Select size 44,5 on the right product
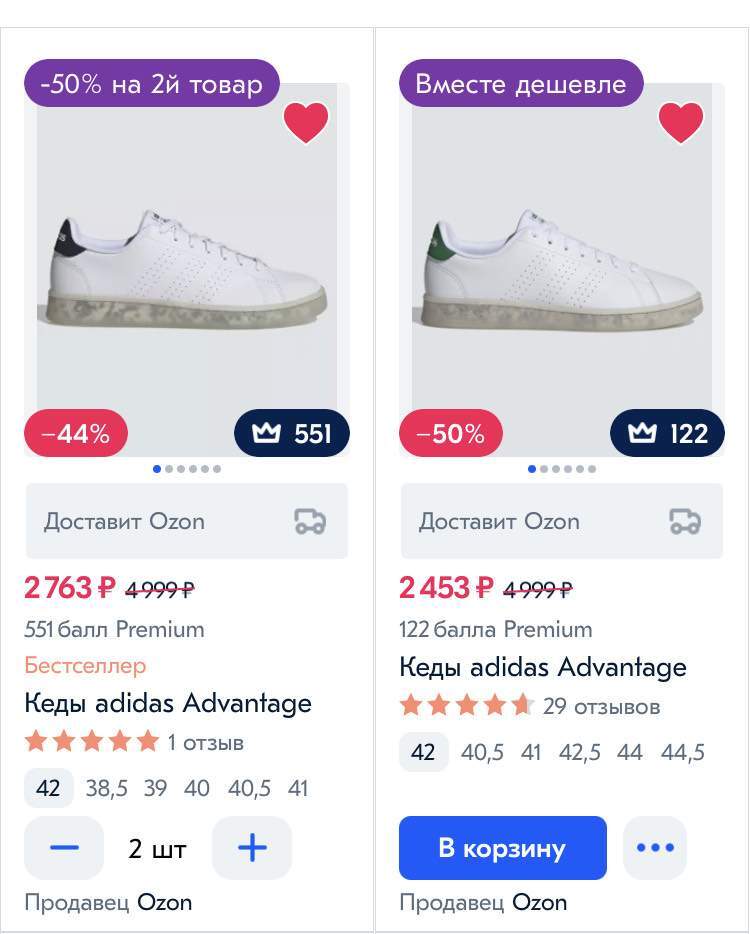Image resolution: width=750 pixels, height=934 pixels. [x=683, y=752]
